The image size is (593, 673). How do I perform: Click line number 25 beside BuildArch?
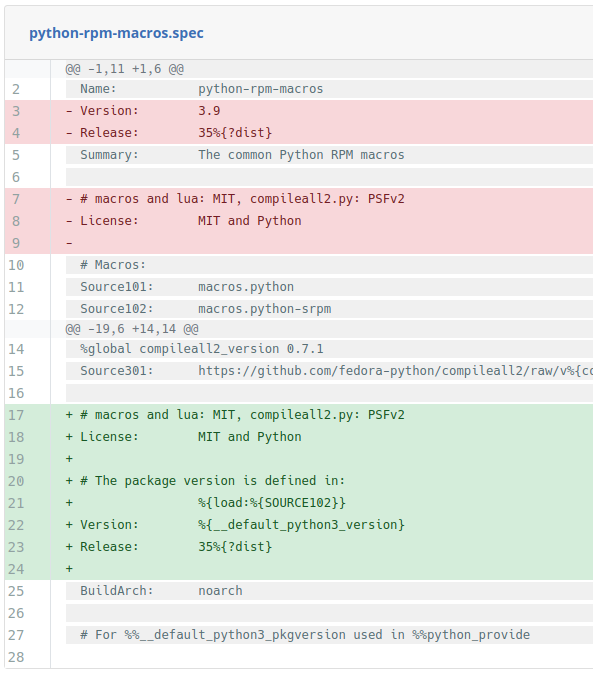[16, 591]
